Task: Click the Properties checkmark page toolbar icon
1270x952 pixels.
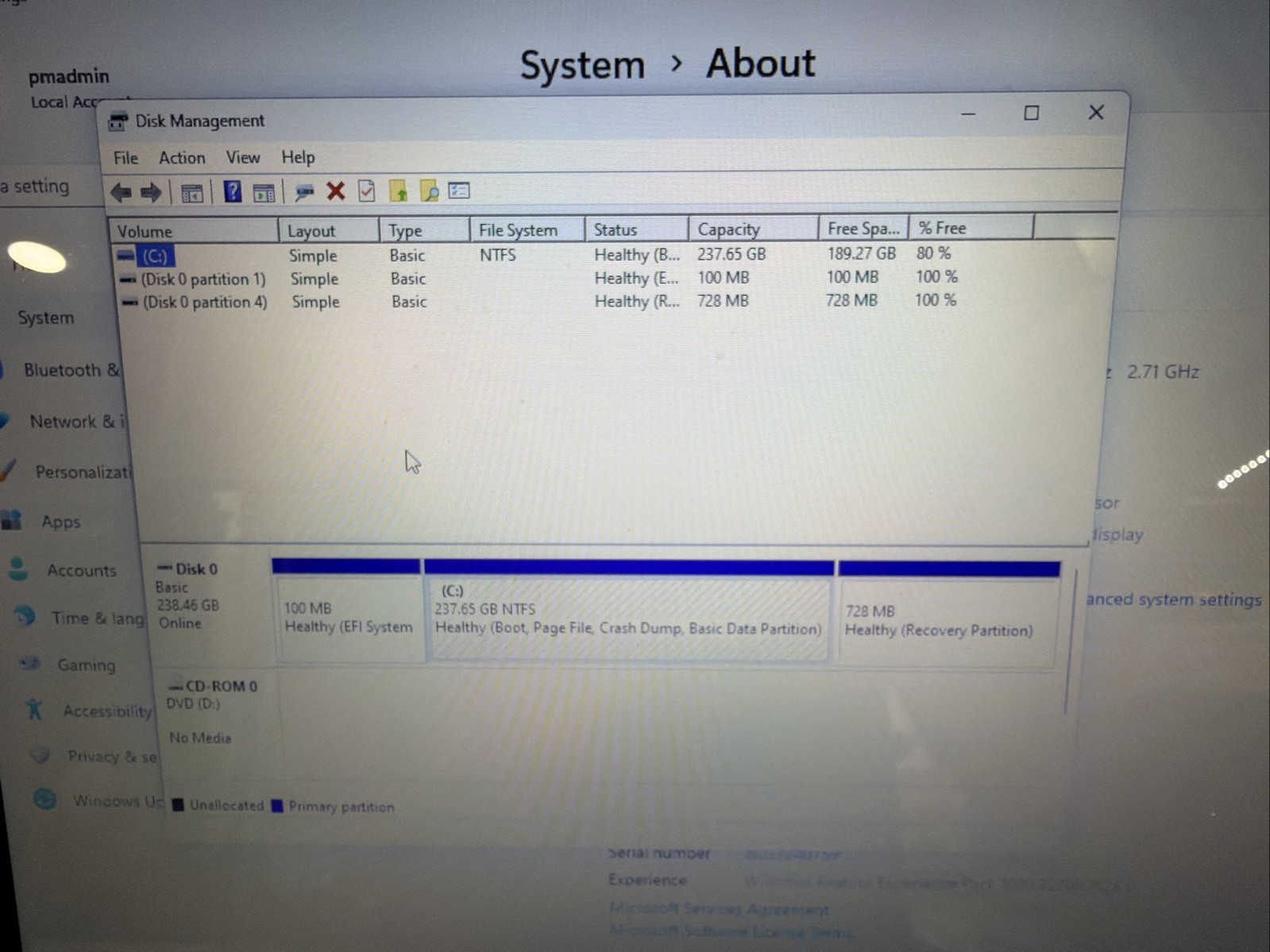Action: coord(366,191)
